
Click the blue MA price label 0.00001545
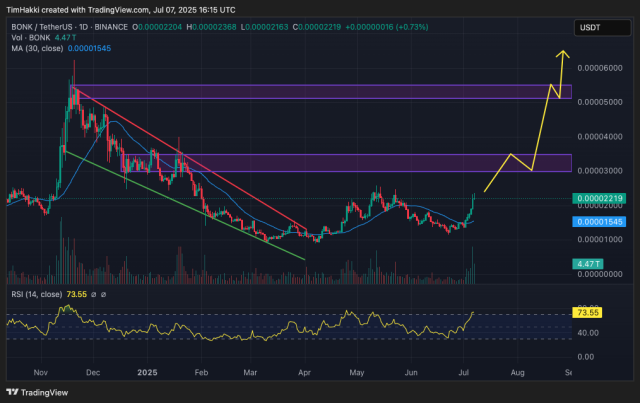click(599, 222)
